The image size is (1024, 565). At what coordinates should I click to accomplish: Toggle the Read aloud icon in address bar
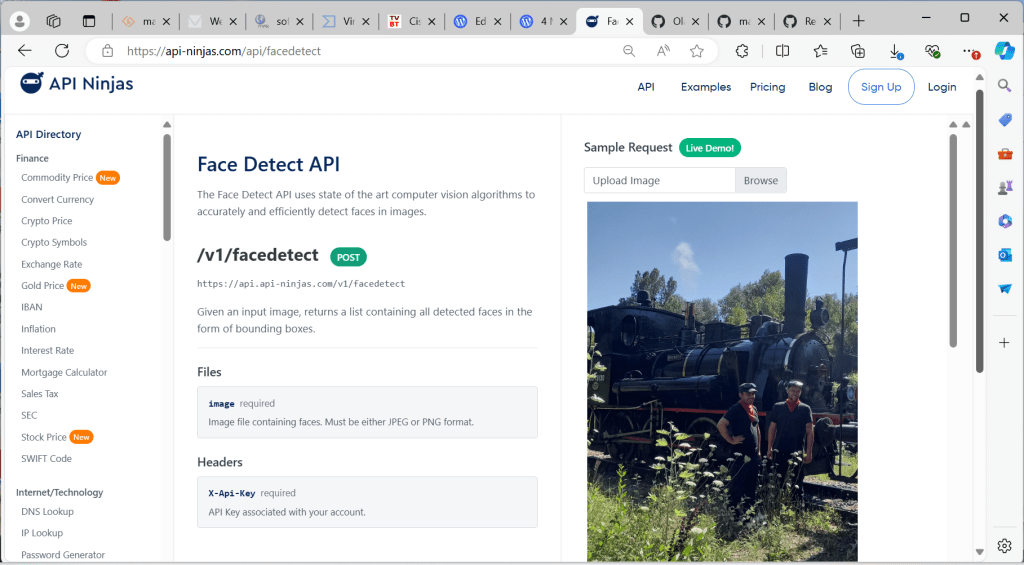pyautogui.click(x=663, y=51)
